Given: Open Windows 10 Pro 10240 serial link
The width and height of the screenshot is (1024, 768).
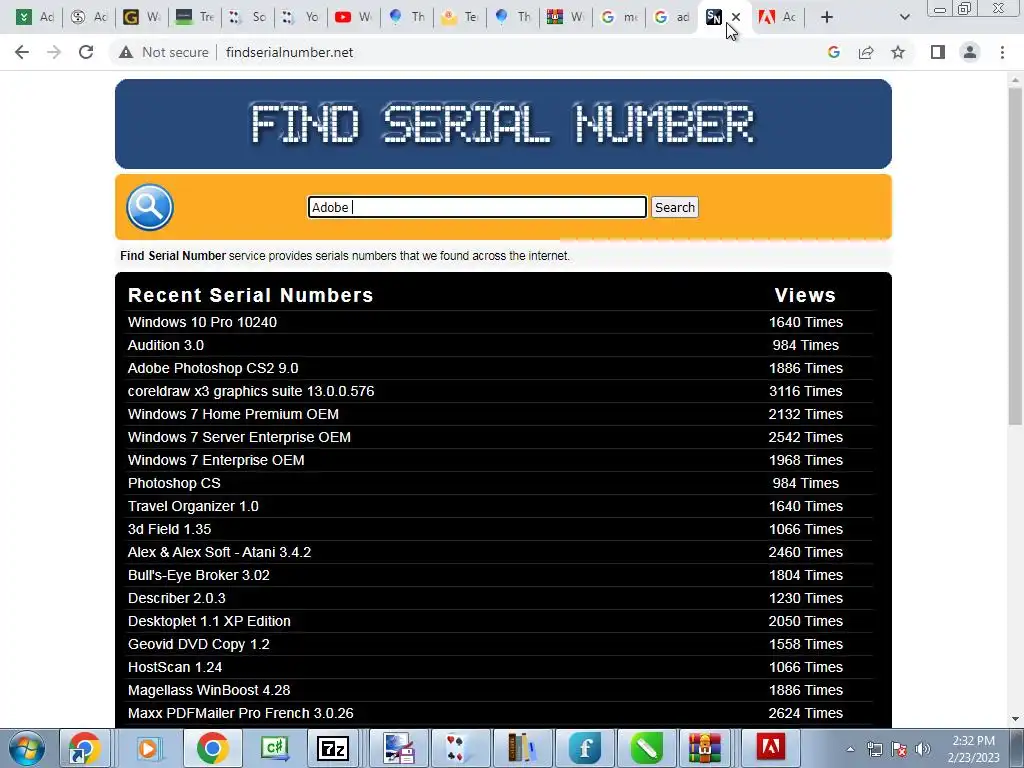Looking at the screenshot, I should point(202,322).
